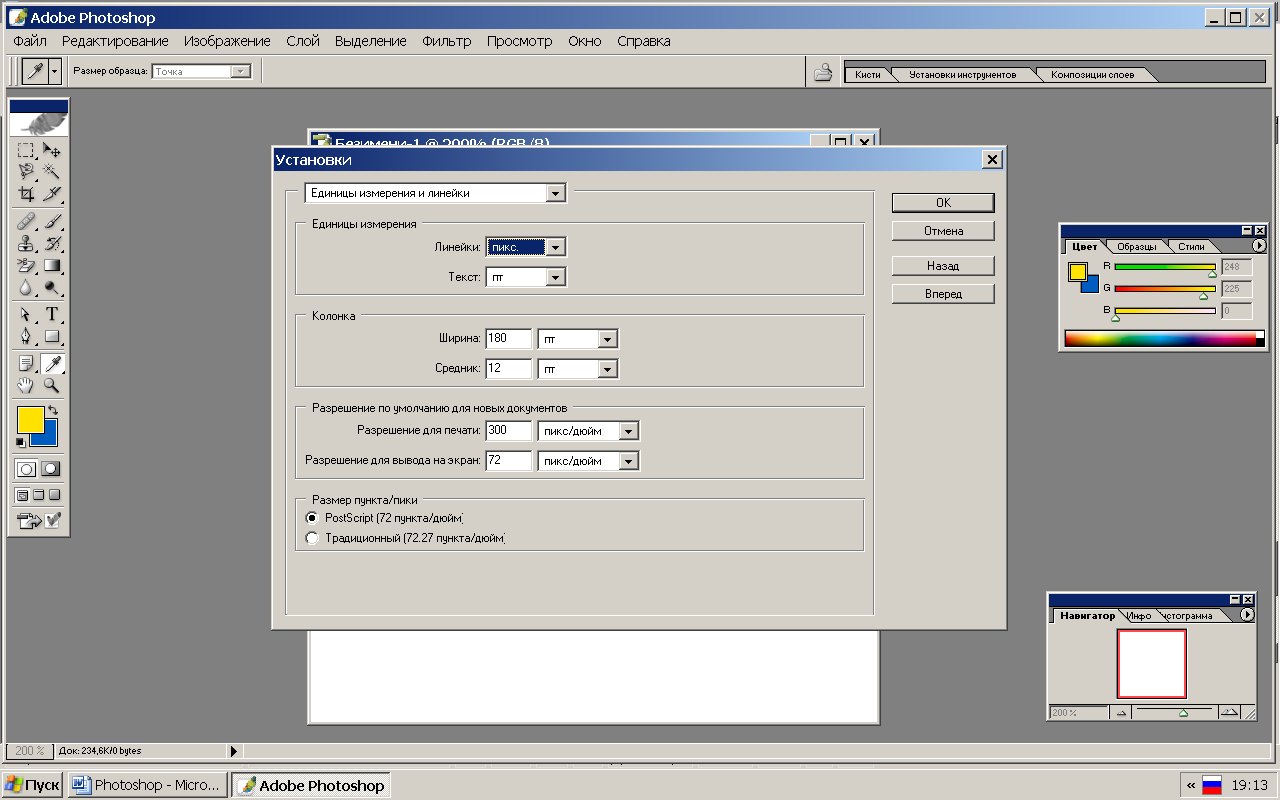Open the Фильтр menu

pos(447,41)
